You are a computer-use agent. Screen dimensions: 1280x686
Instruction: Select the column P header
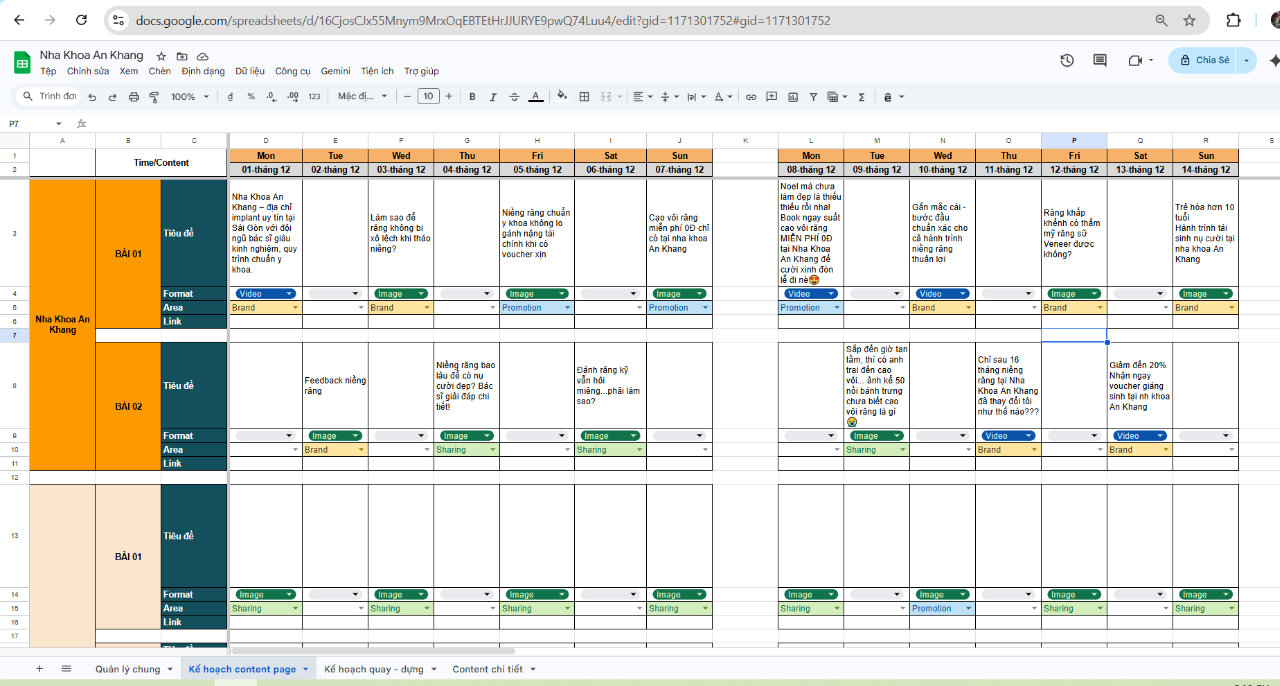coord(1074,141)
